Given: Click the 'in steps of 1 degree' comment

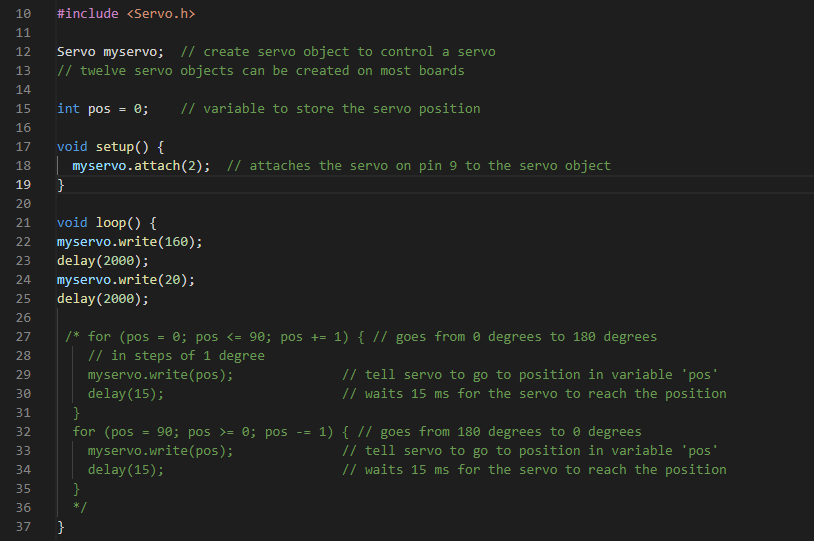Looking at the screenshot, I should [x=176, y=356].
